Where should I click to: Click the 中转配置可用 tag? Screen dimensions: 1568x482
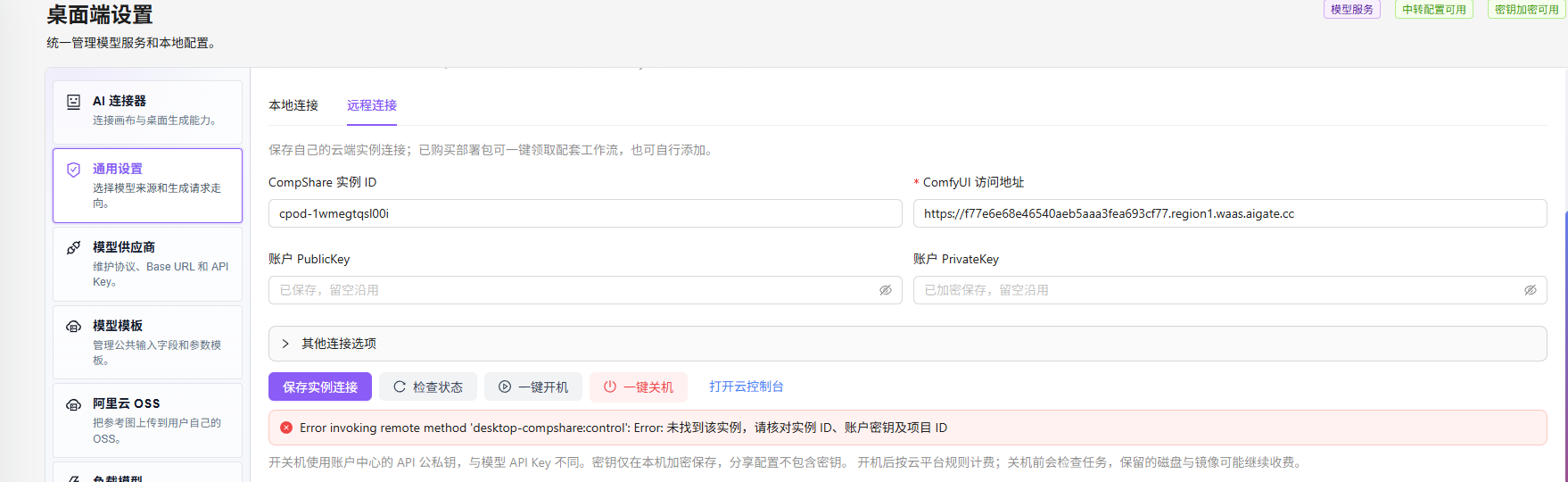(1434, 9)
